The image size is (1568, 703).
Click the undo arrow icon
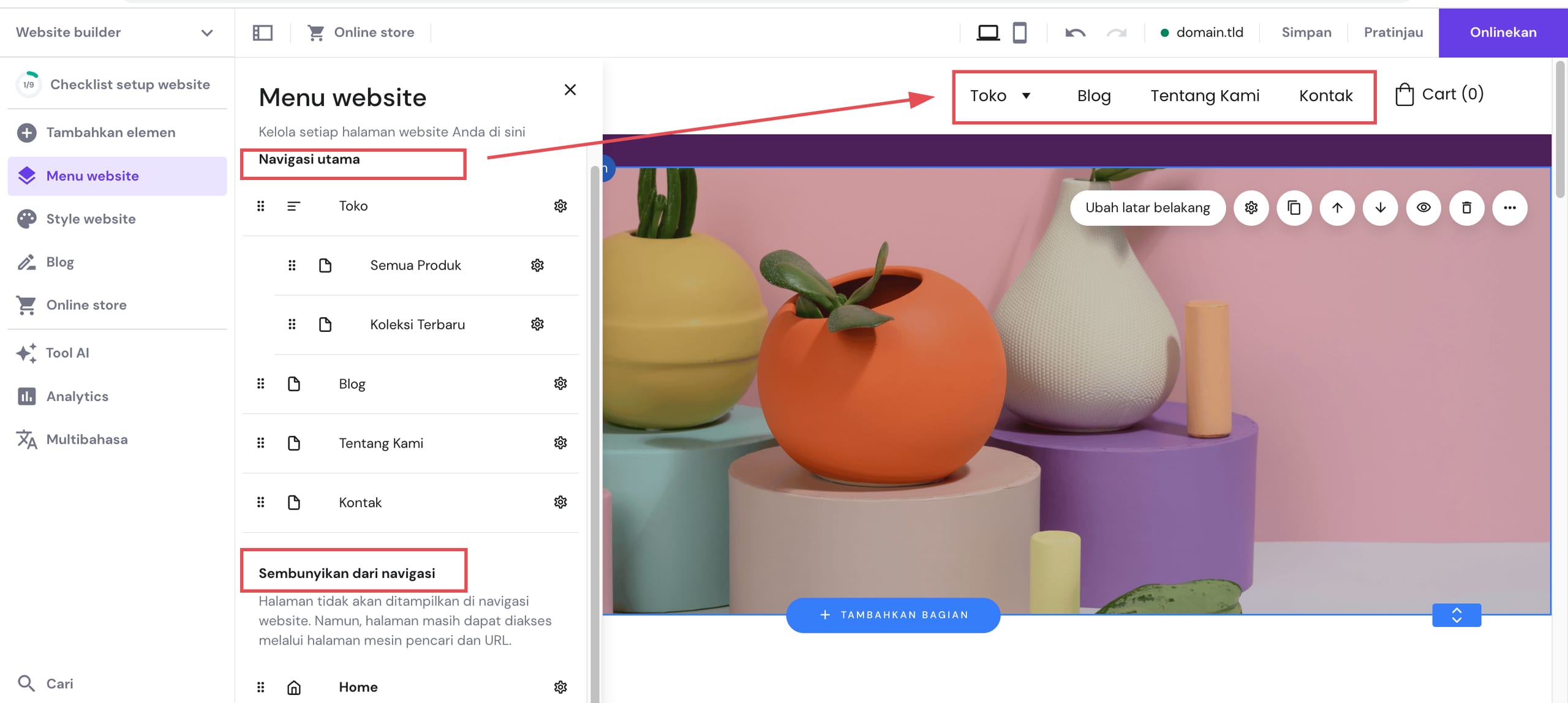pos(1075,32)
